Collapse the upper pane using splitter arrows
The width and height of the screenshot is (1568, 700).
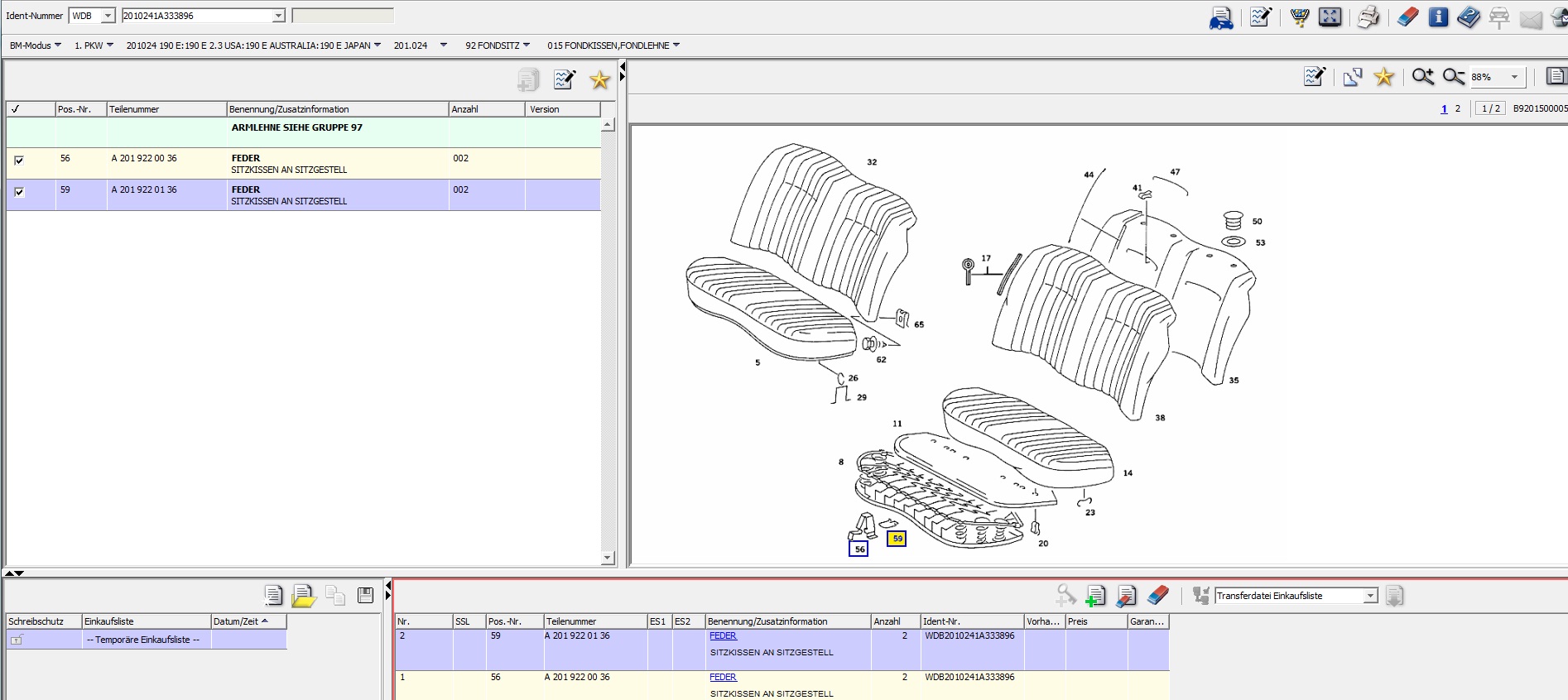click(x=9, y=573)
